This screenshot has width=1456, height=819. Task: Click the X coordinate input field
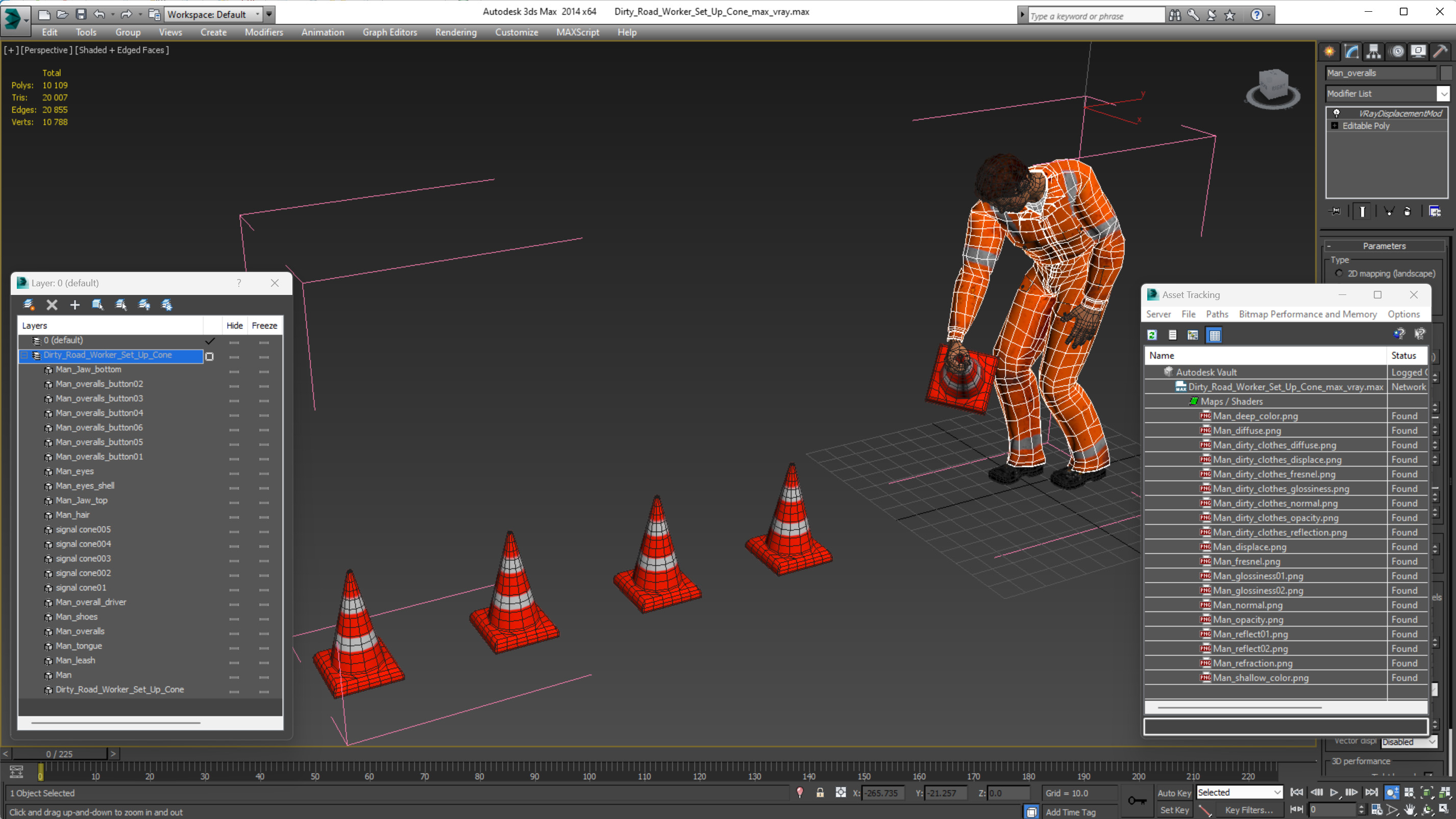tap(882, 793)
